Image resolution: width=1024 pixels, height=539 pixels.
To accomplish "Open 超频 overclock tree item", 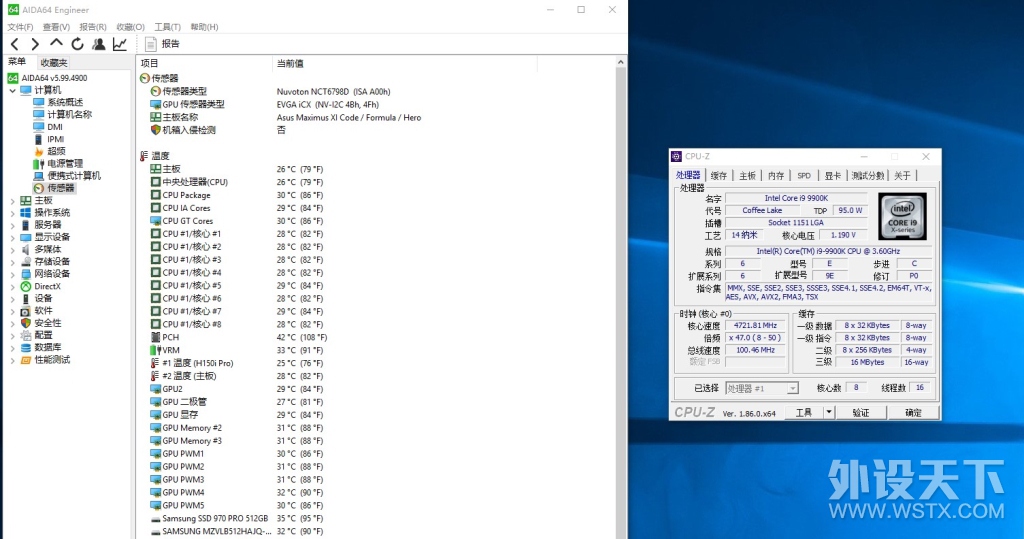I will (56, 151).
